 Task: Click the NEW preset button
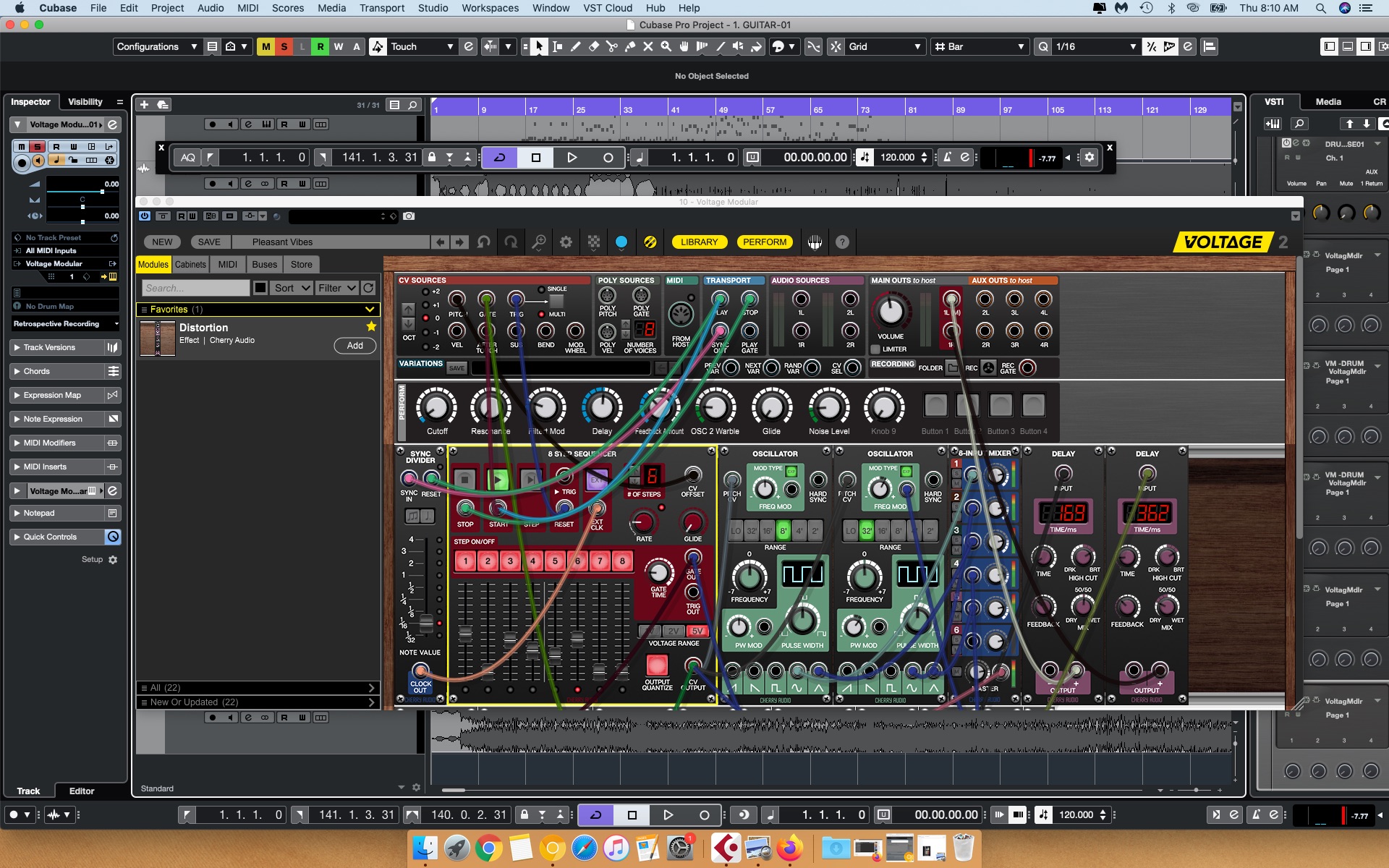point(162,242)
